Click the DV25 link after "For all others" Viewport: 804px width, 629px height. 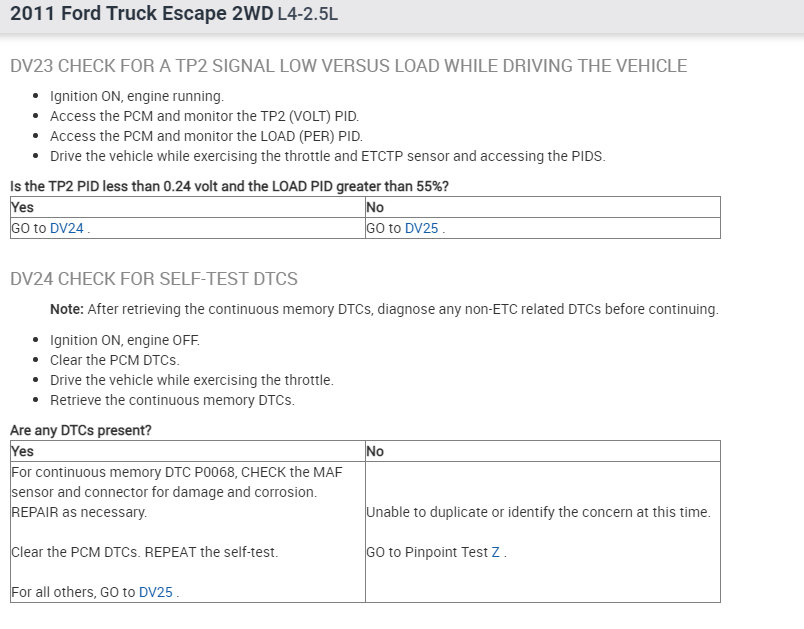pyautogui.click(x=156, y=592)
